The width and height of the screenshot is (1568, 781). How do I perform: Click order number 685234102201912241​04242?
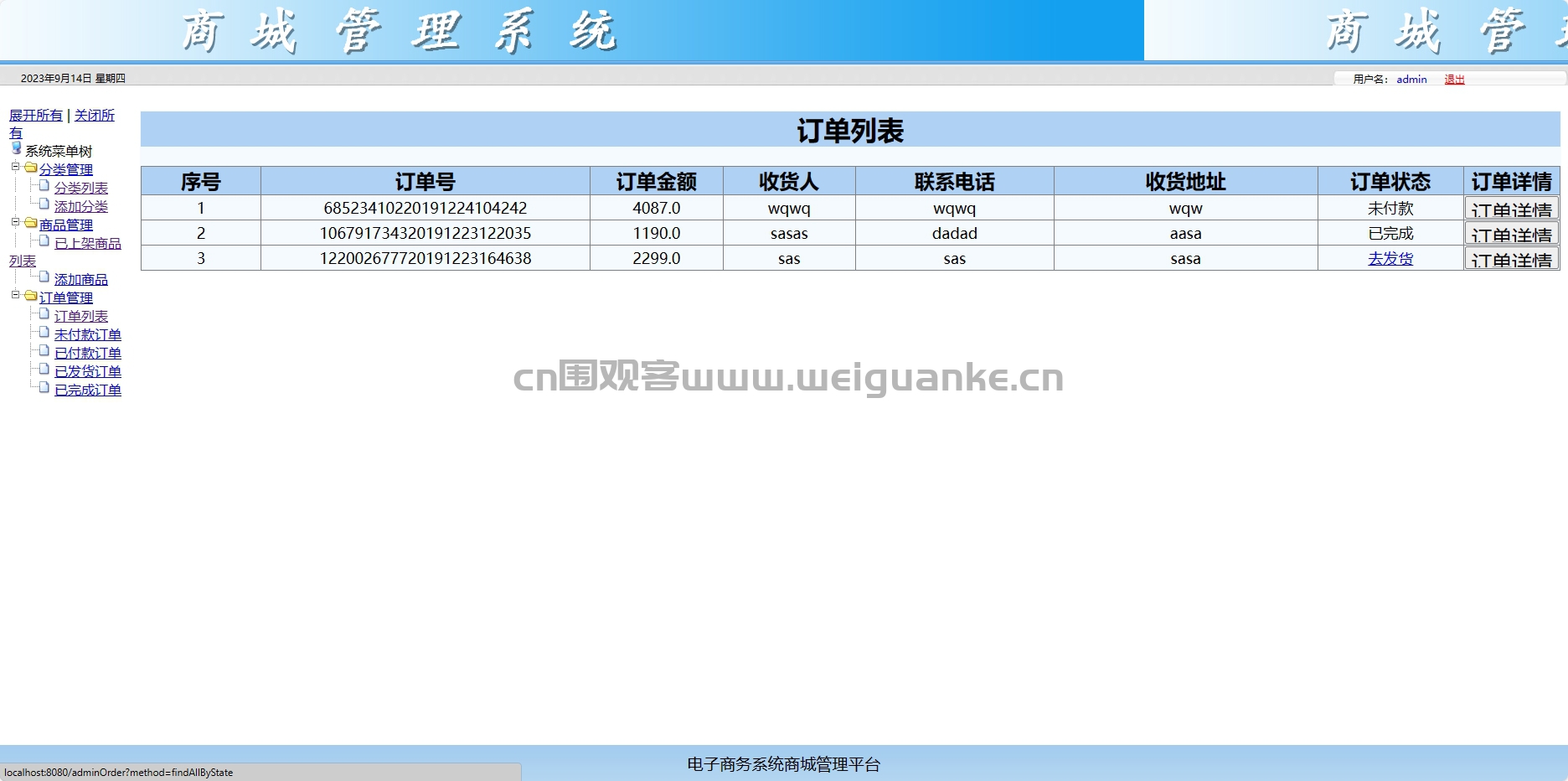tap(426, 208)
